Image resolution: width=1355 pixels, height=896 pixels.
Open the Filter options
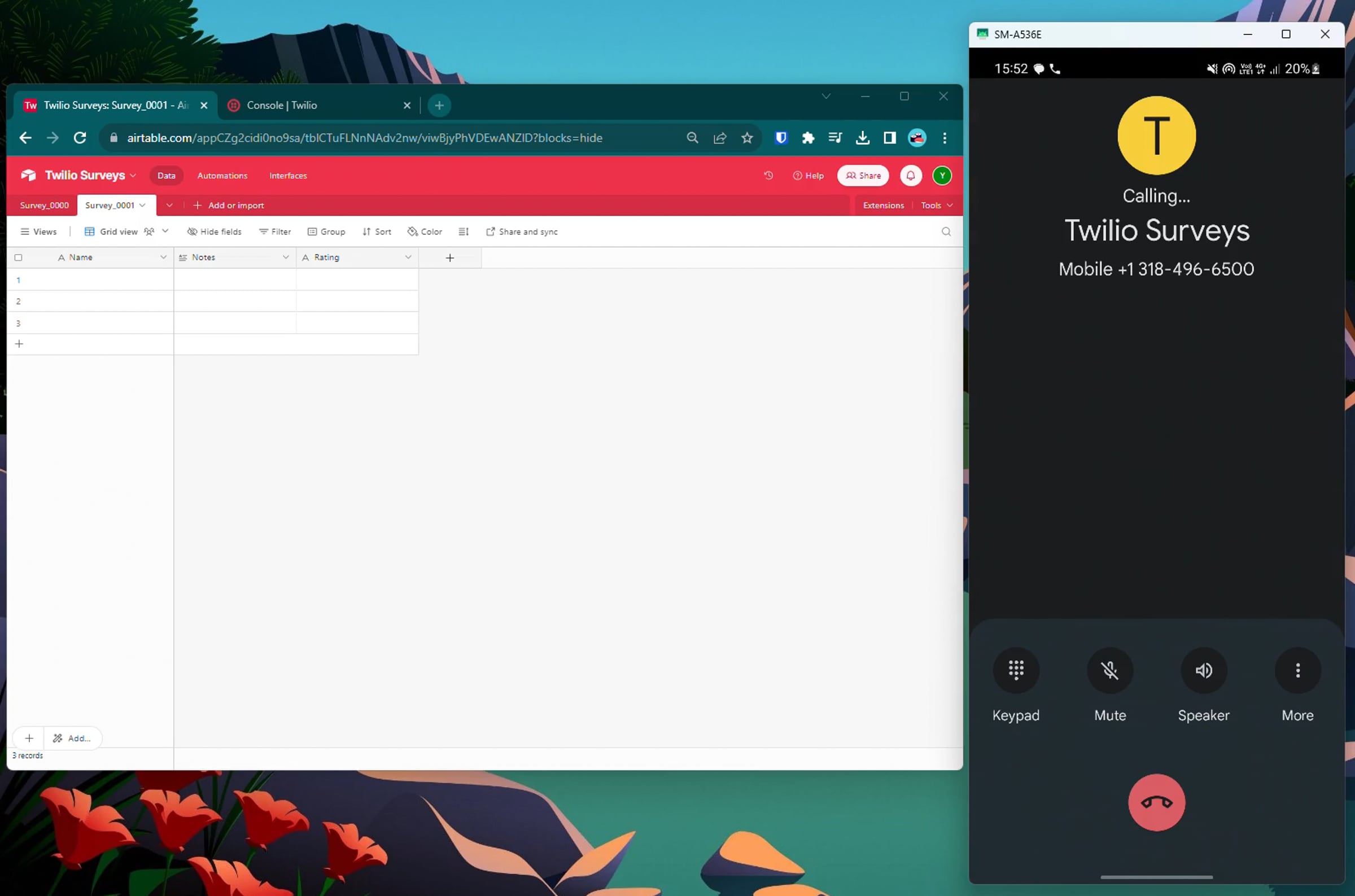coord(275,231)
